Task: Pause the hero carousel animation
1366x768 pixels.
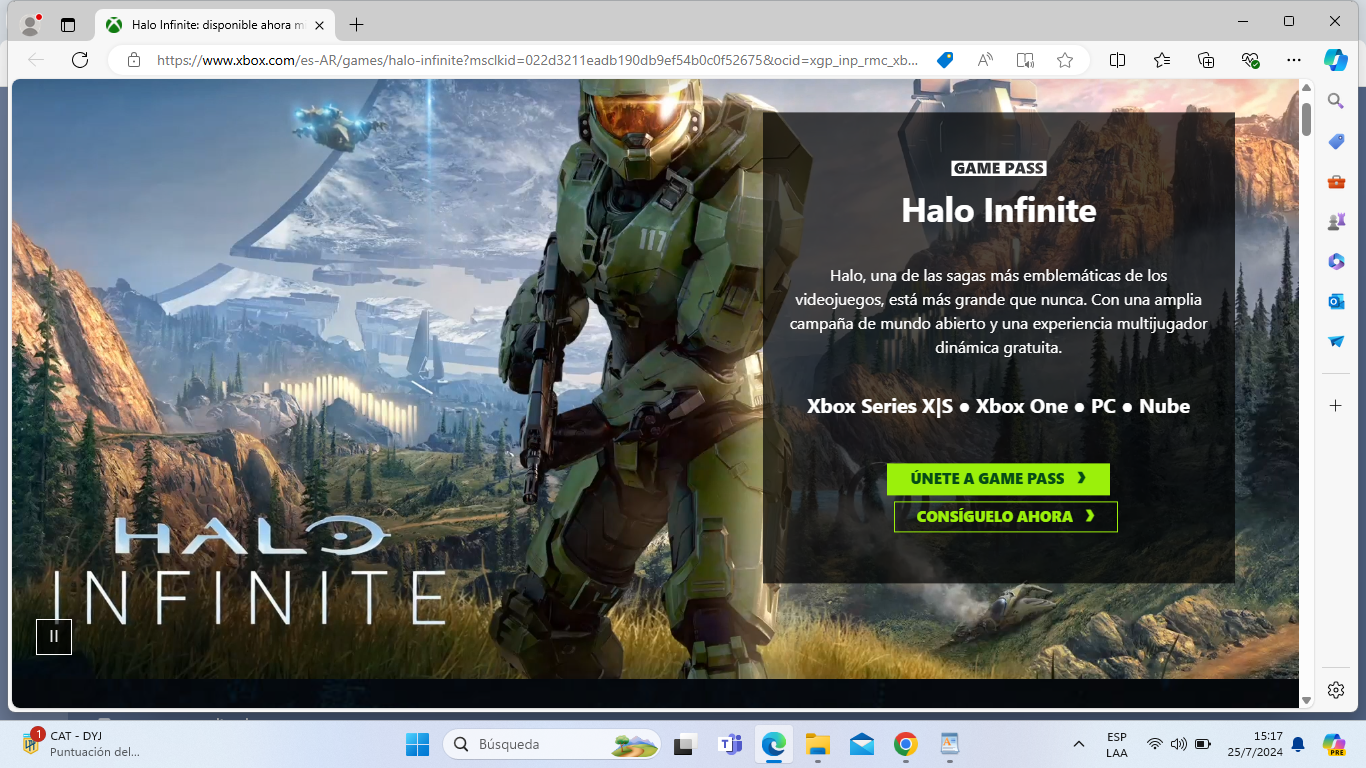Action: click(x=54, y=637)
